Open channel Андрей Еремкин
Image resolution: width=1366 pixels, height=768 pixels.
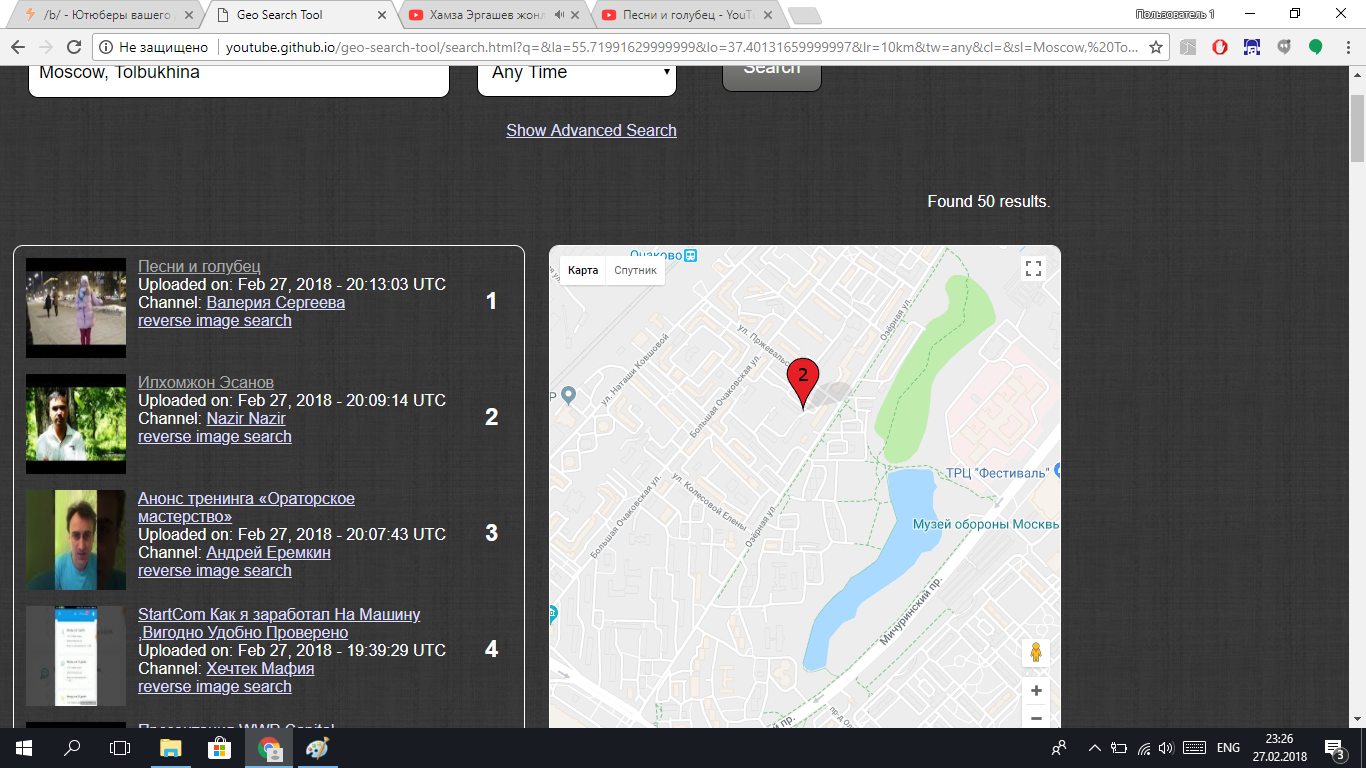click(268, 552)
